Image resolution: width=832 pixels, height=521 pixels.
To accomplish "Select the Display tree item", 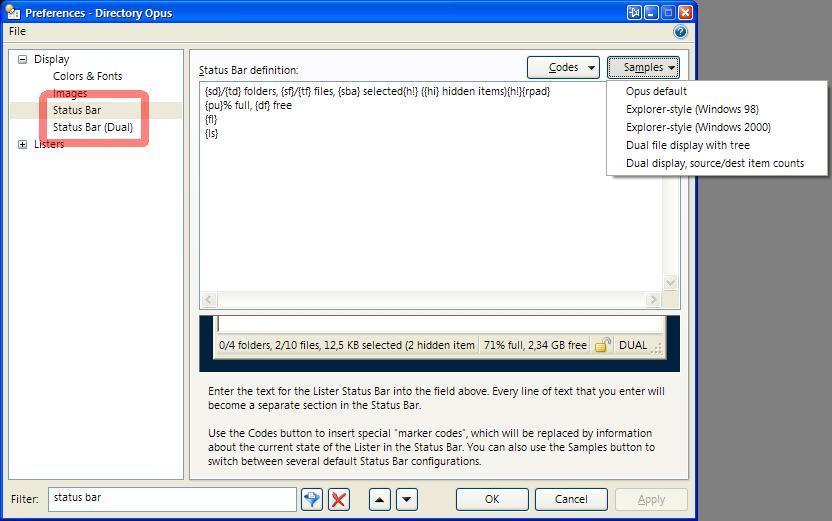I will pos(51,59).
